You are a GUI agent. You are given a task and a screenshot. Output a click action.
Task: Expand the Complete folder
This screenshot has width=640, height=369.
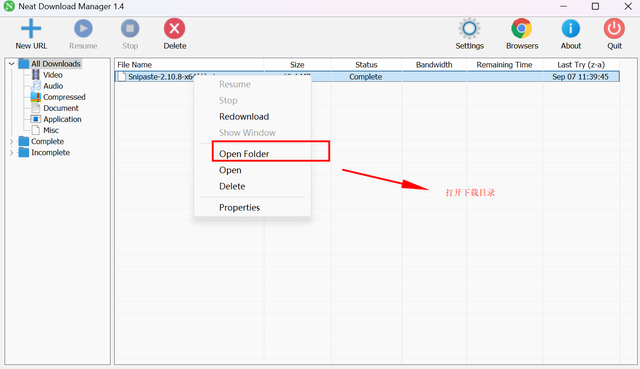coord(11,142)
